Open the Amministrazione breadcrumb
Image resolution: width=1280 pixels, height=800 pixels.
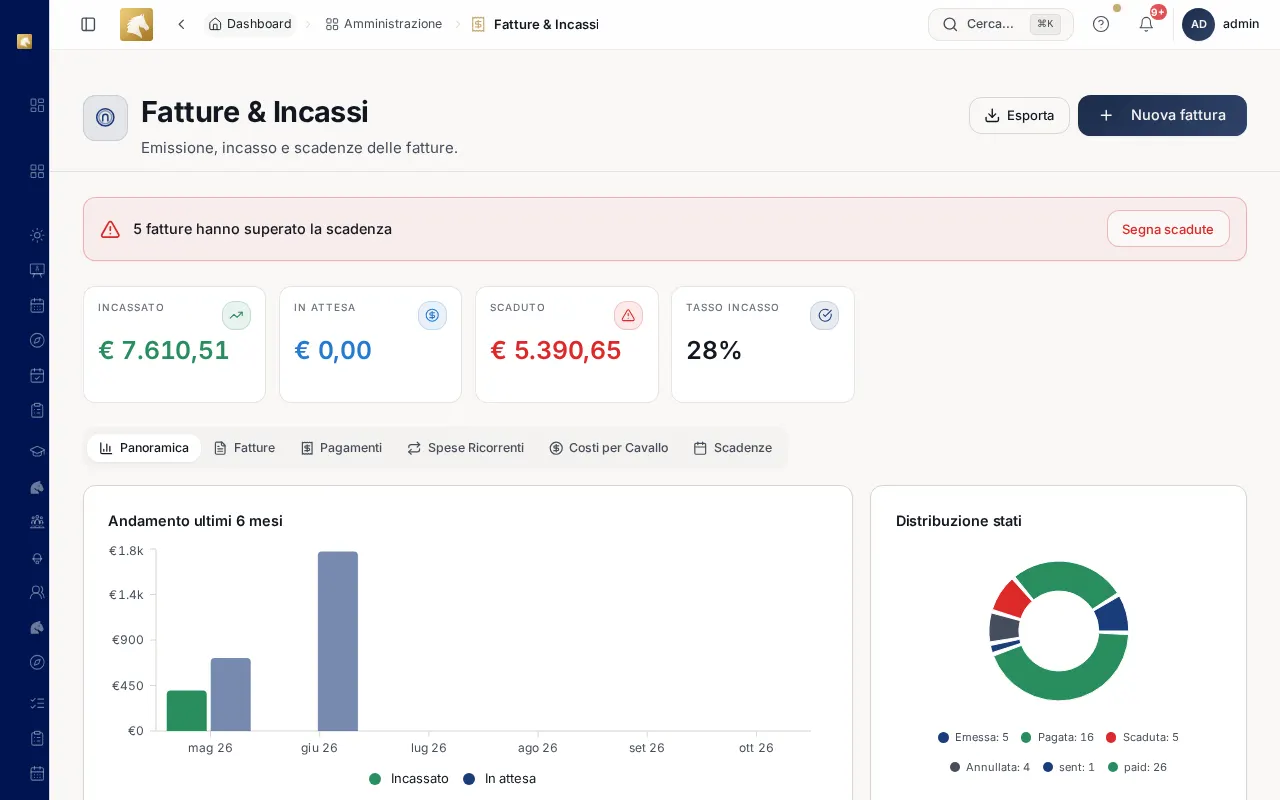tap(384, 24)
